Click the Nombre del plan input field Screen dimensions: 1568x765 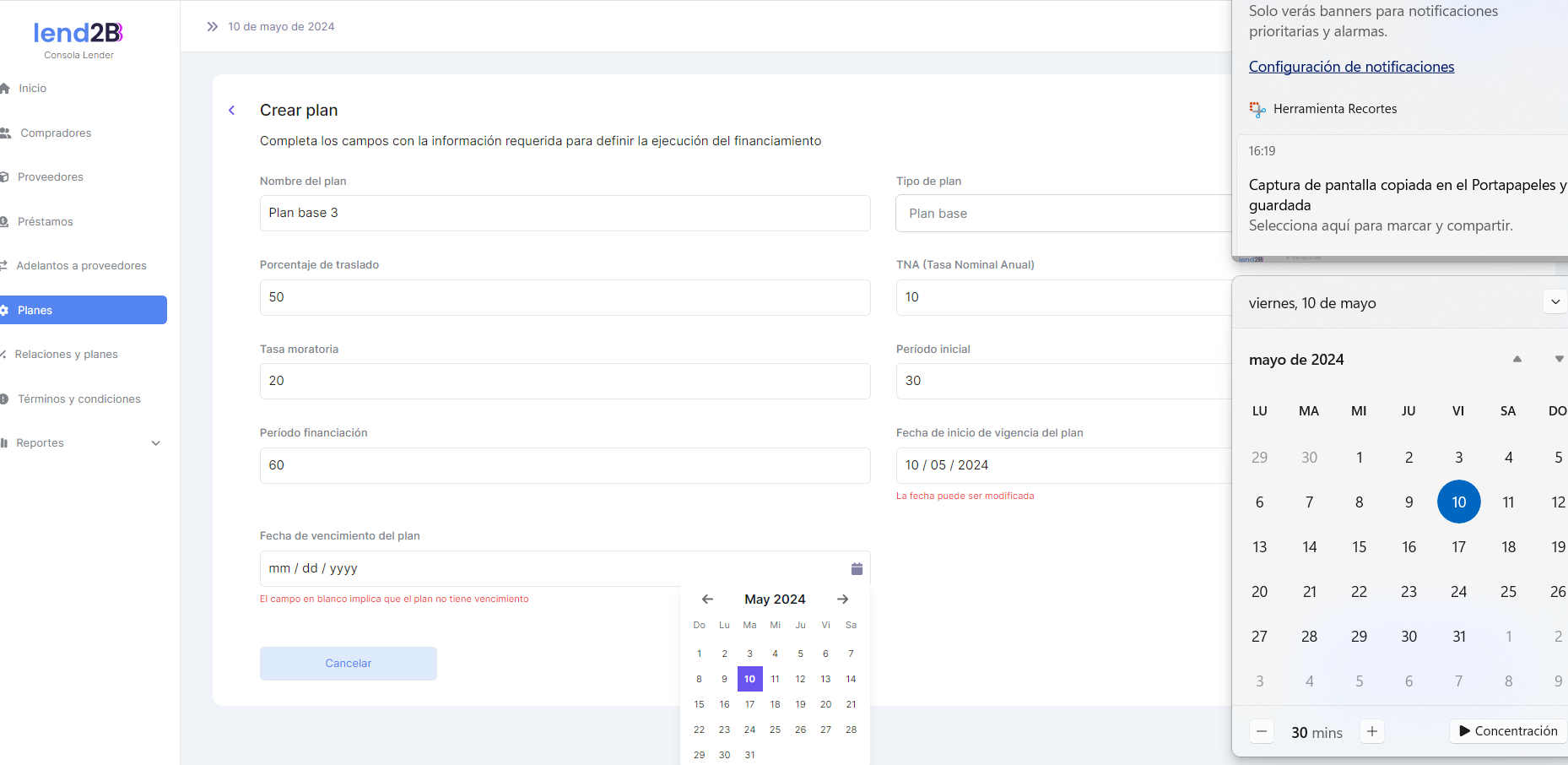tap(565, 214)
